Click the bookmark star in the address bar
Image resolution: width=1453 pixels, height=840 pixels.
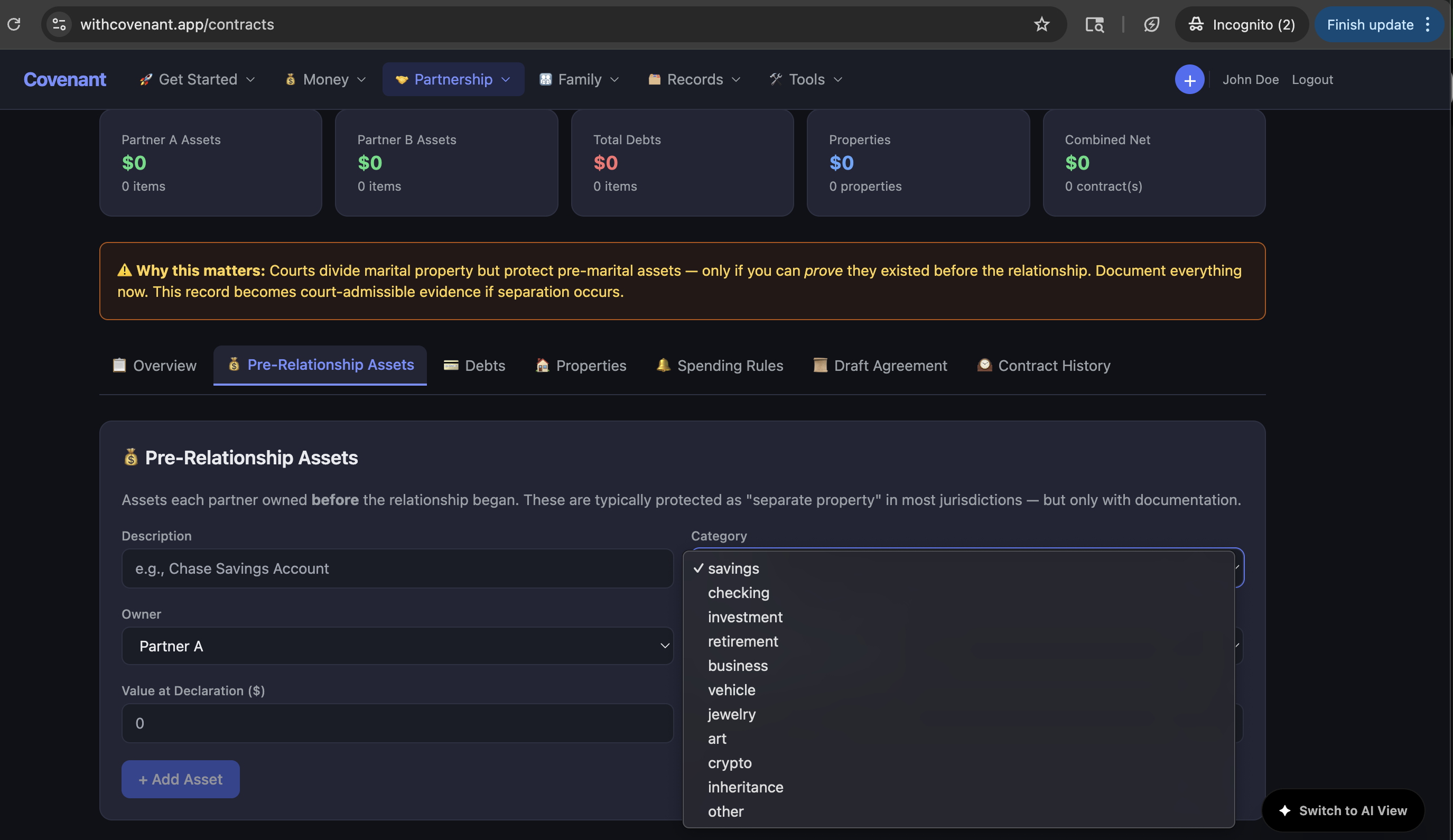(1041, 24)
